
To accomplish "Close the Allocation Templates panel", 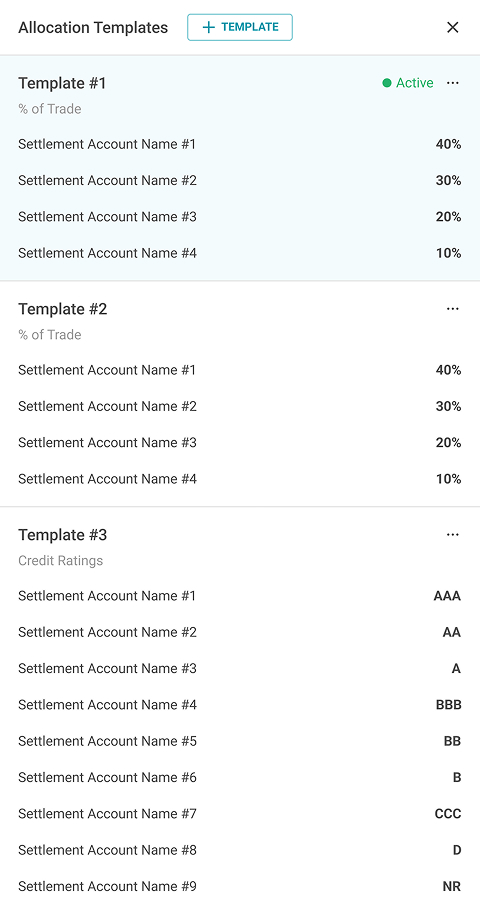I will tap(453, 27).
